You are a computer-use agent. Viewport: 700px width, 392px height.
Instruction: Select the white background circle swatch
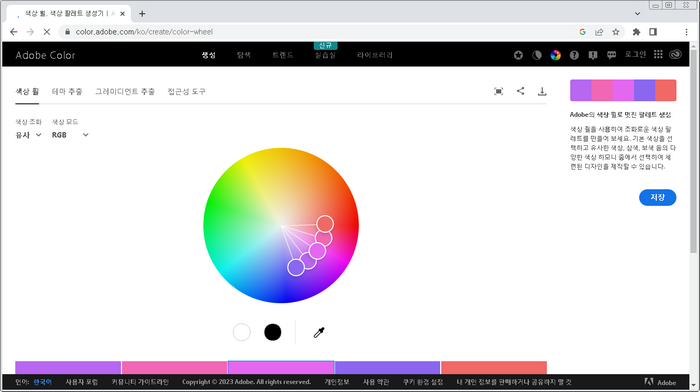242,332
